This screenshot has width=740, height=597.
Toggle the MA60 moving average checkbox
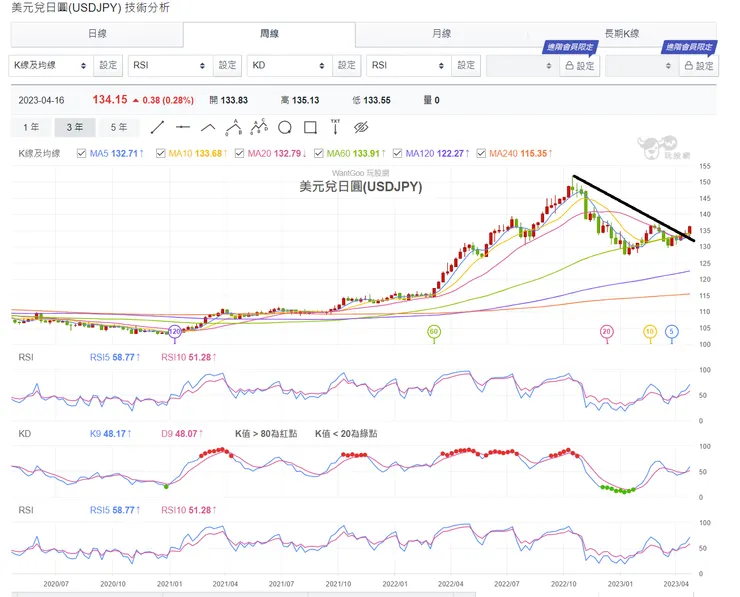[319, 153]
